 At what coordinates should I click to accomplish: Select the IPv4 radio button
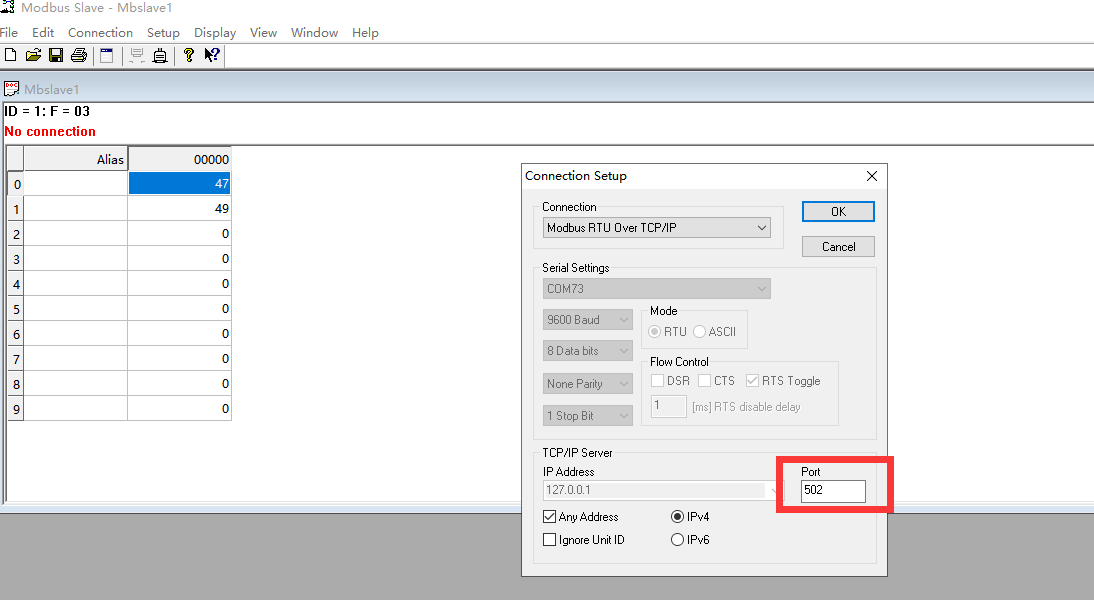click(678, 517)
